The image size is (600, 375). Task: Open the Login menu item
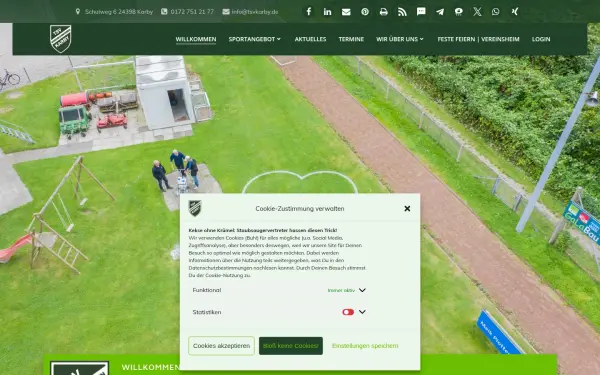(x=541, y=39)
